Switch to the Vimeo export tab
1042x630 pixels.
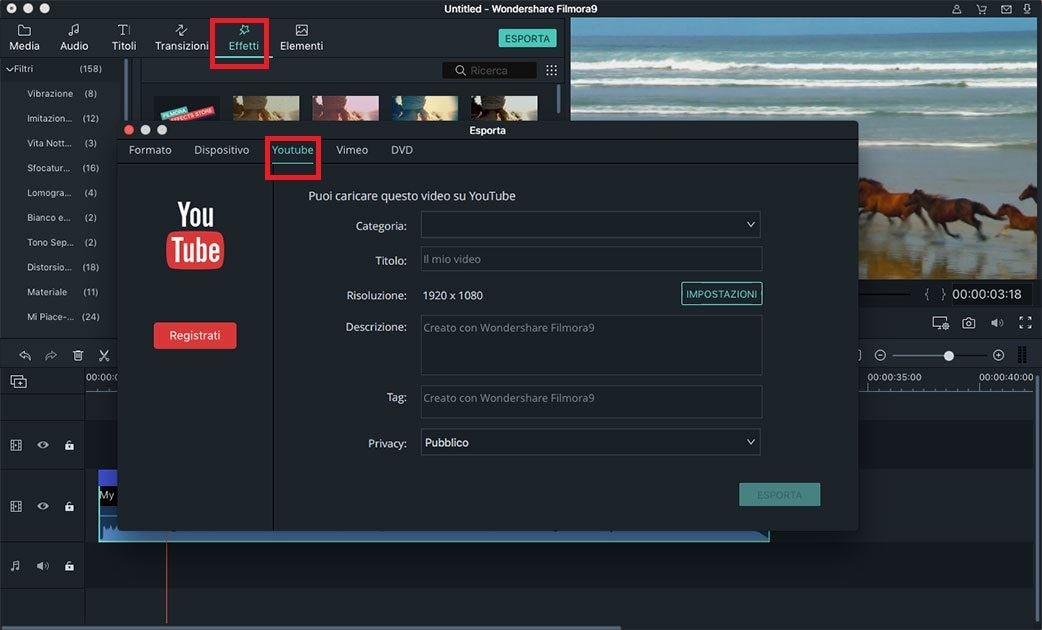coord(352,150)
